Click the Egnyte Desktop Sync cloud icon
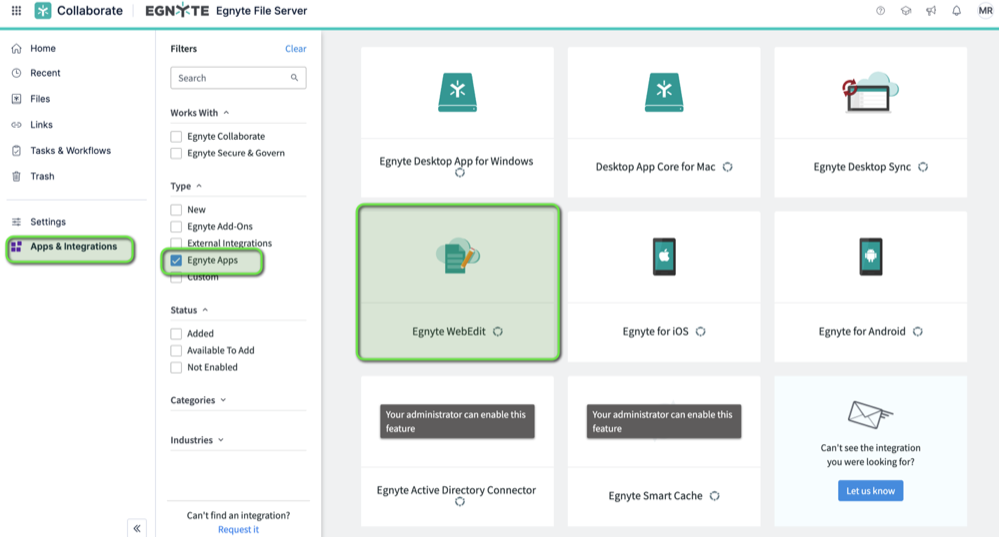Screen dimensions: 999x537 tap(870, 92)
